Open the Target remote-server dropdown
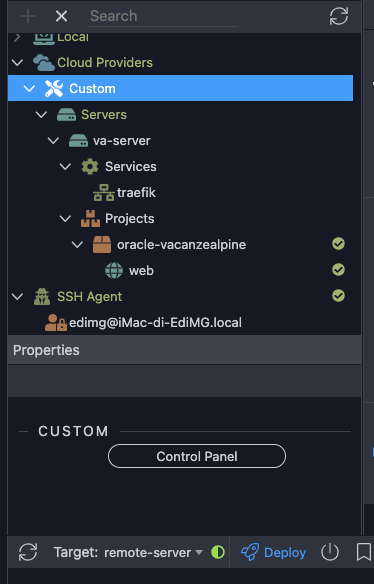374x584 pixels. [x=128, y=552]
